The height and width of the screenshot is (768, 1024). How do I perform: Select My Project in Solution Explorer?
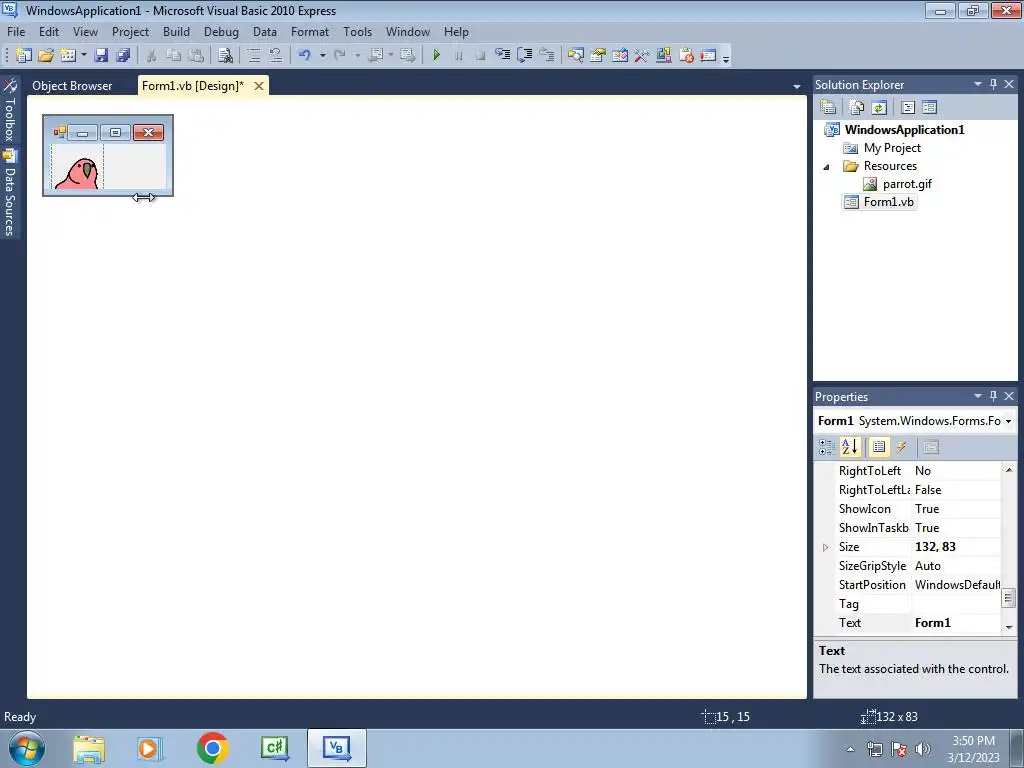coord(892,148)
